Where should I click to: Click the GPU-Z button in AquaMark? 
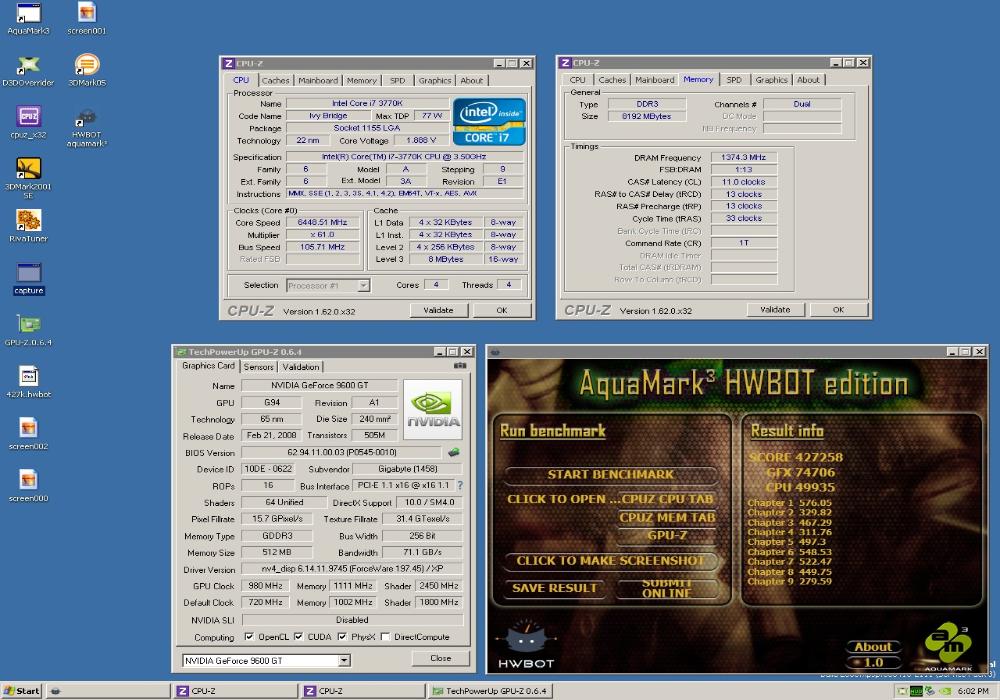pos(667,536)
